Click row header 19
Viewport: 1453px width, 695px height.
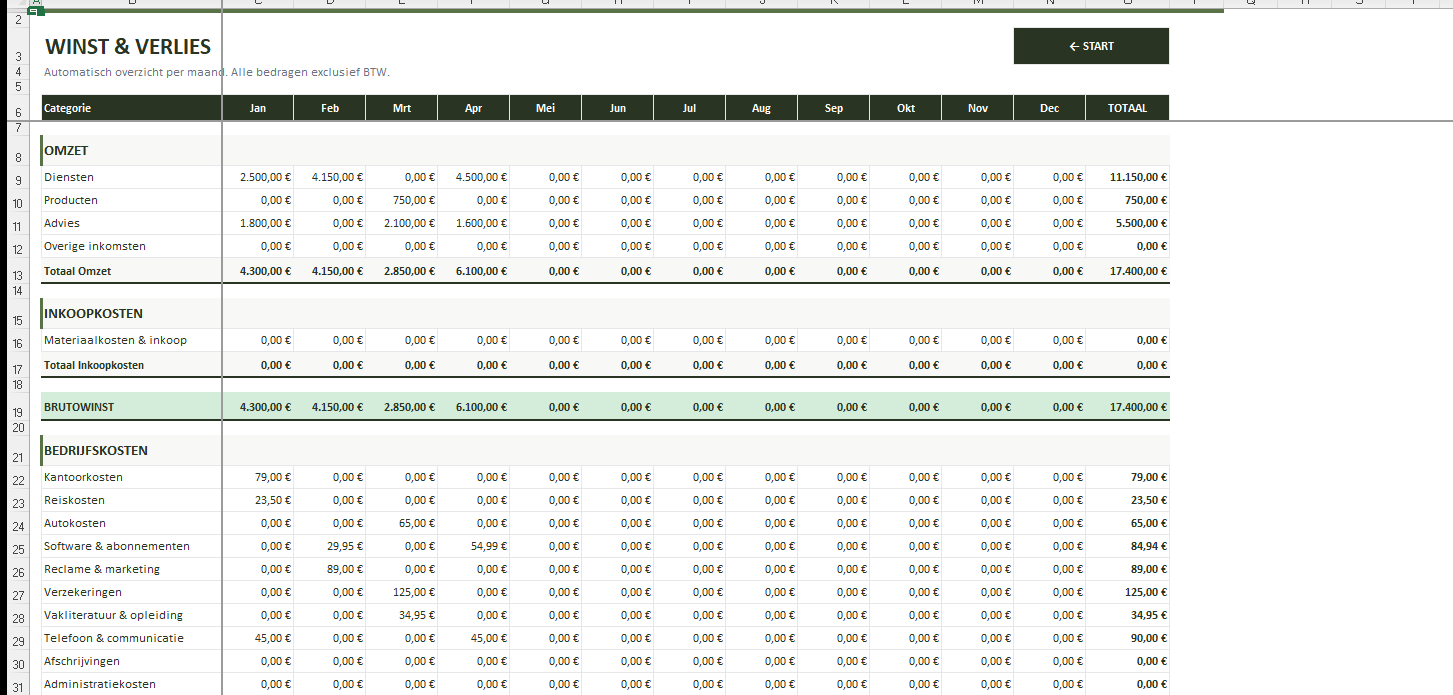point(18,411)
